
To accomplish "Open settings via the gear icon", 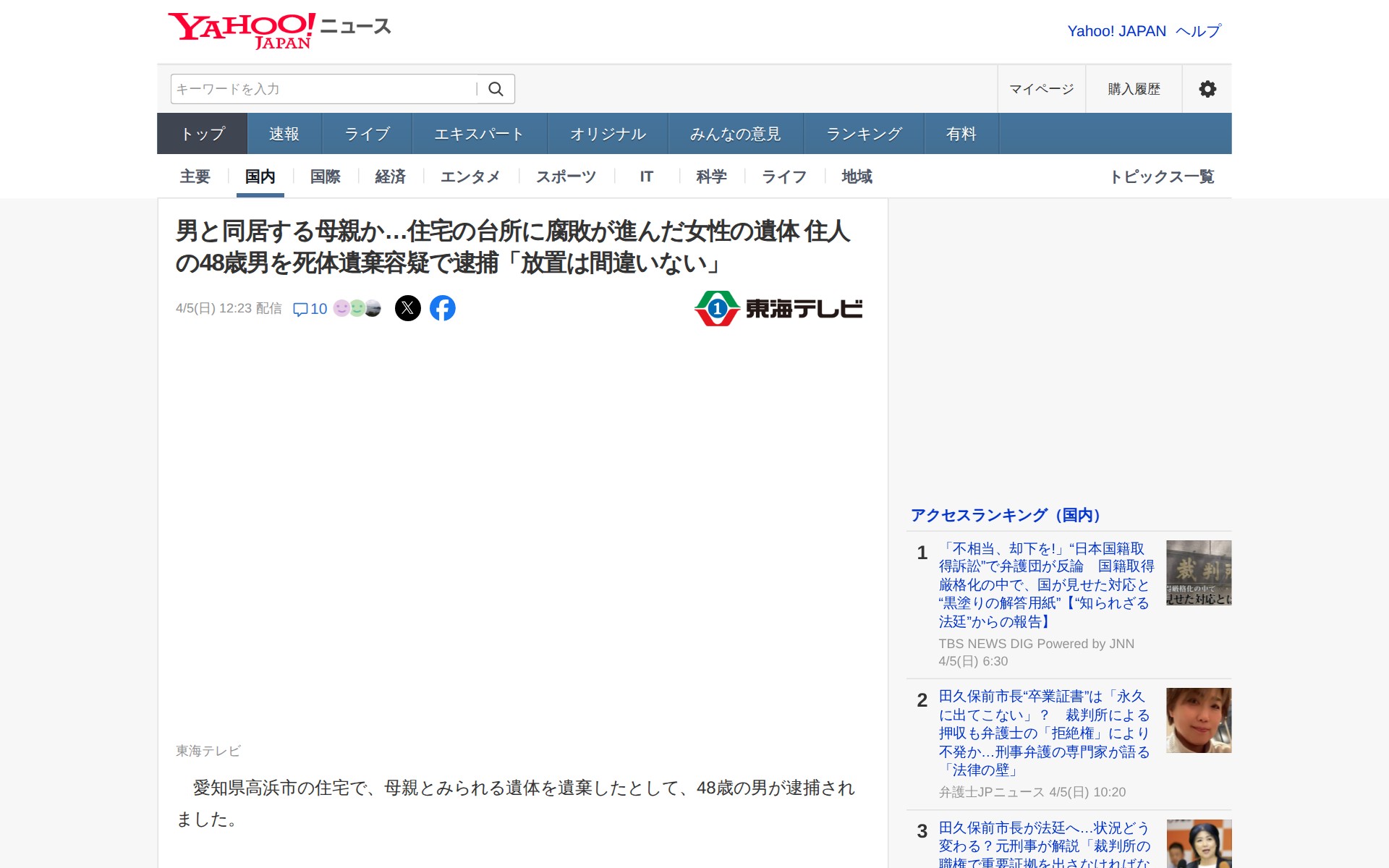I will (x=1207, y=89).
